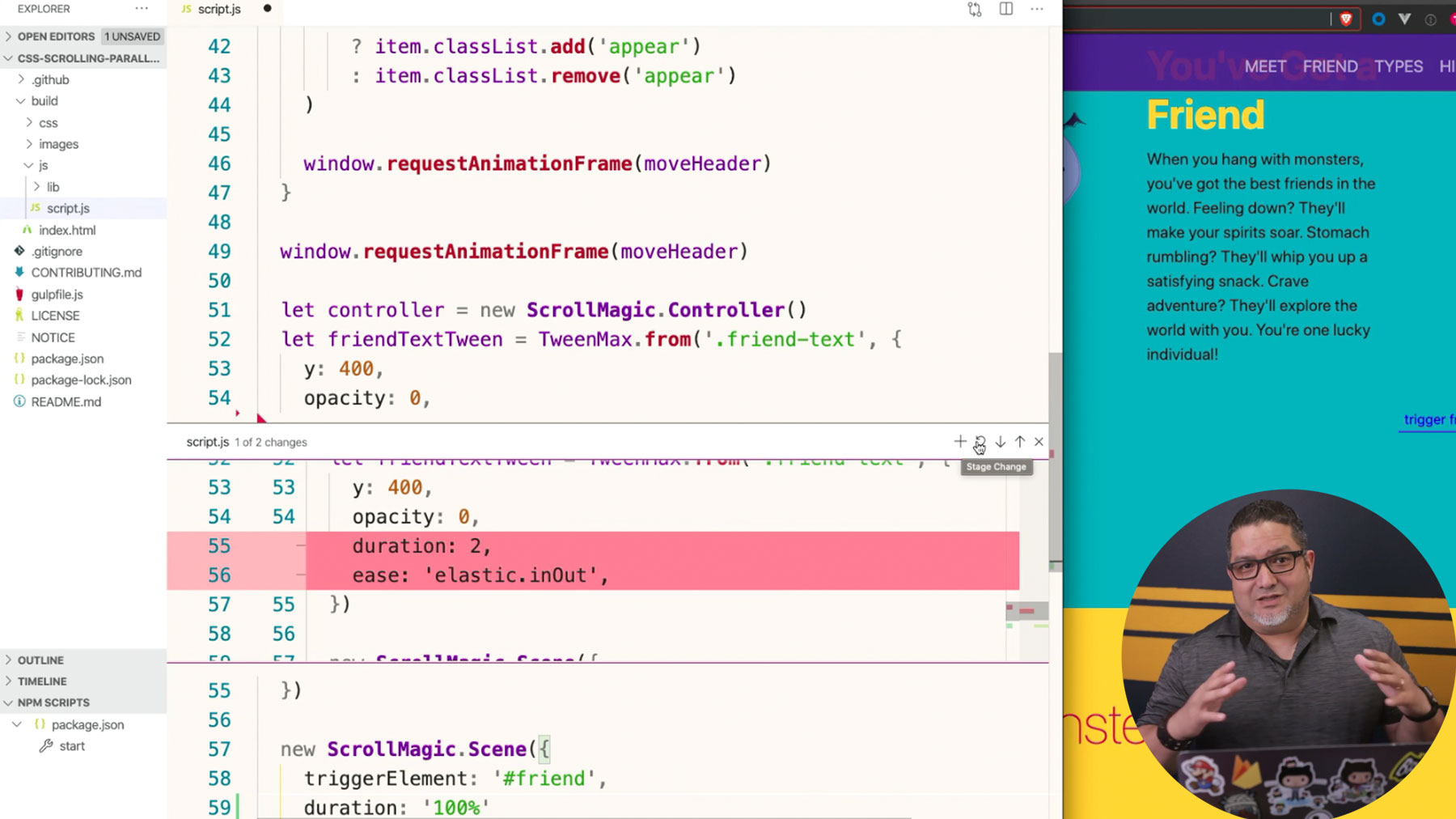Go to next change arrow

(x=1001, y=442)
